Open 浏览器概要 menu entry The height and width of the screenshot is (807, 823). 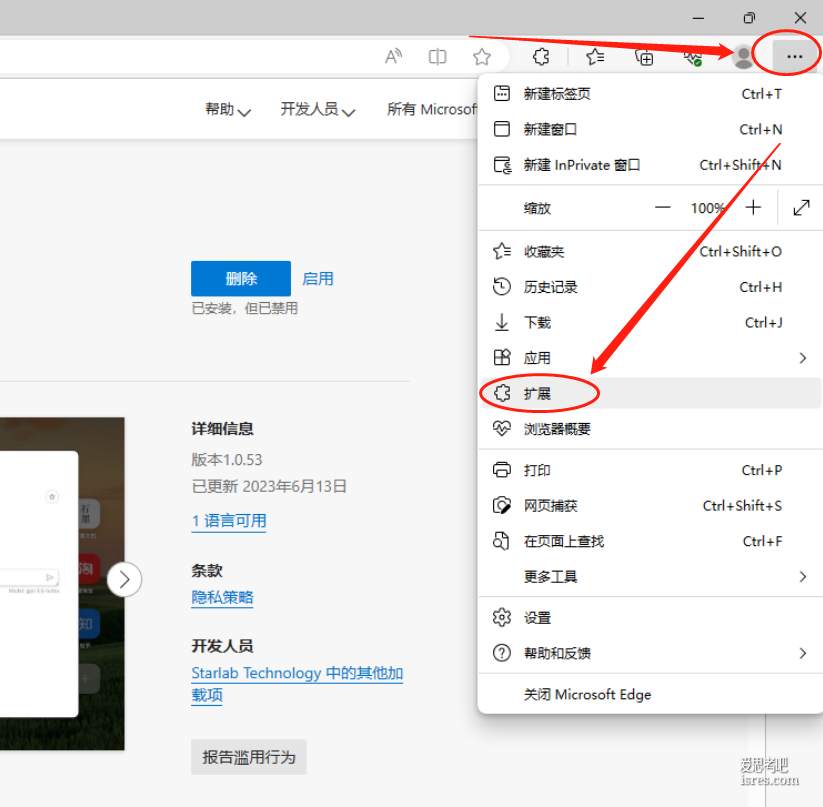[x=650, y=429]
